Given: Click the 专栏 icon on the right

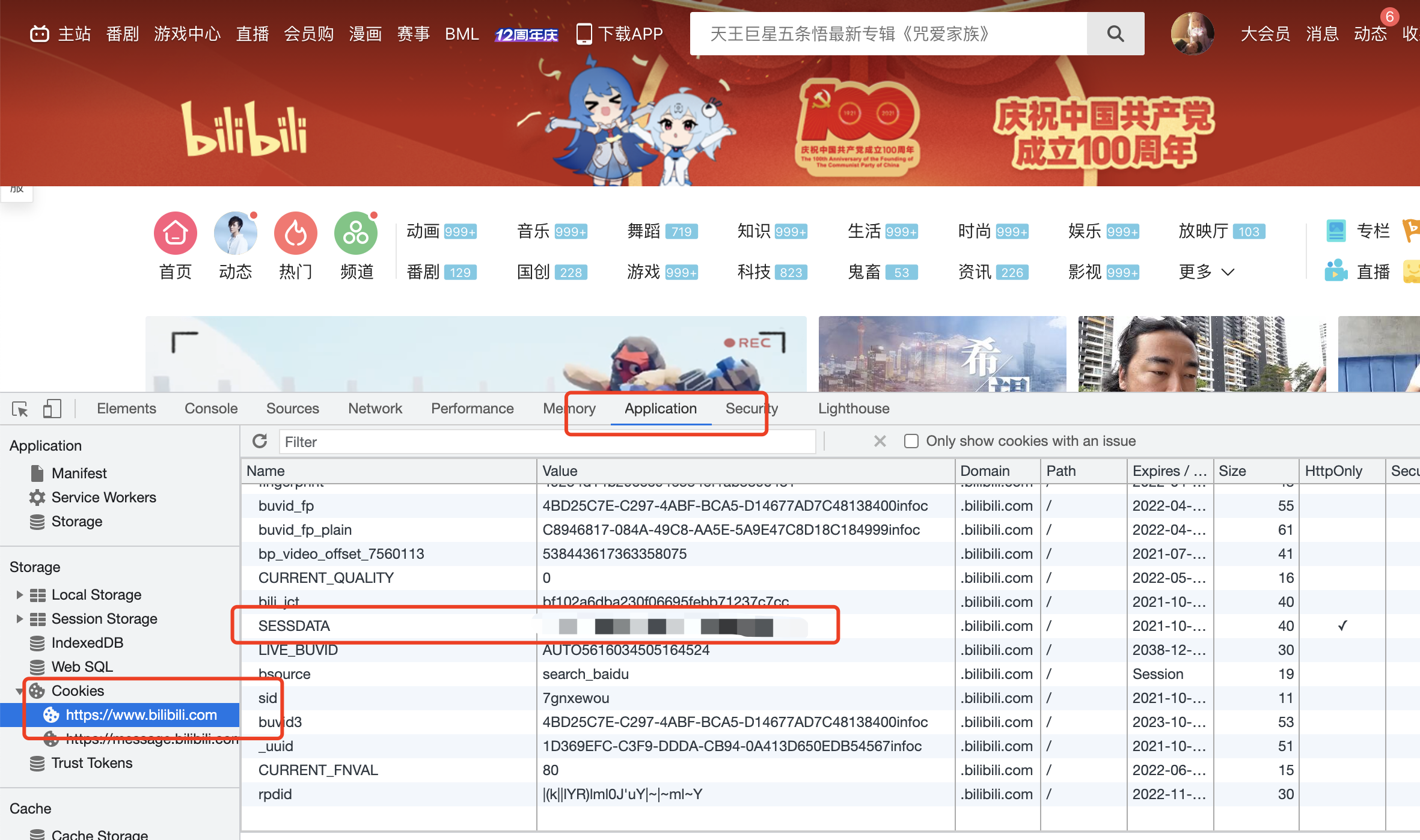Looking at the screenshot, I should (1336, 231).
